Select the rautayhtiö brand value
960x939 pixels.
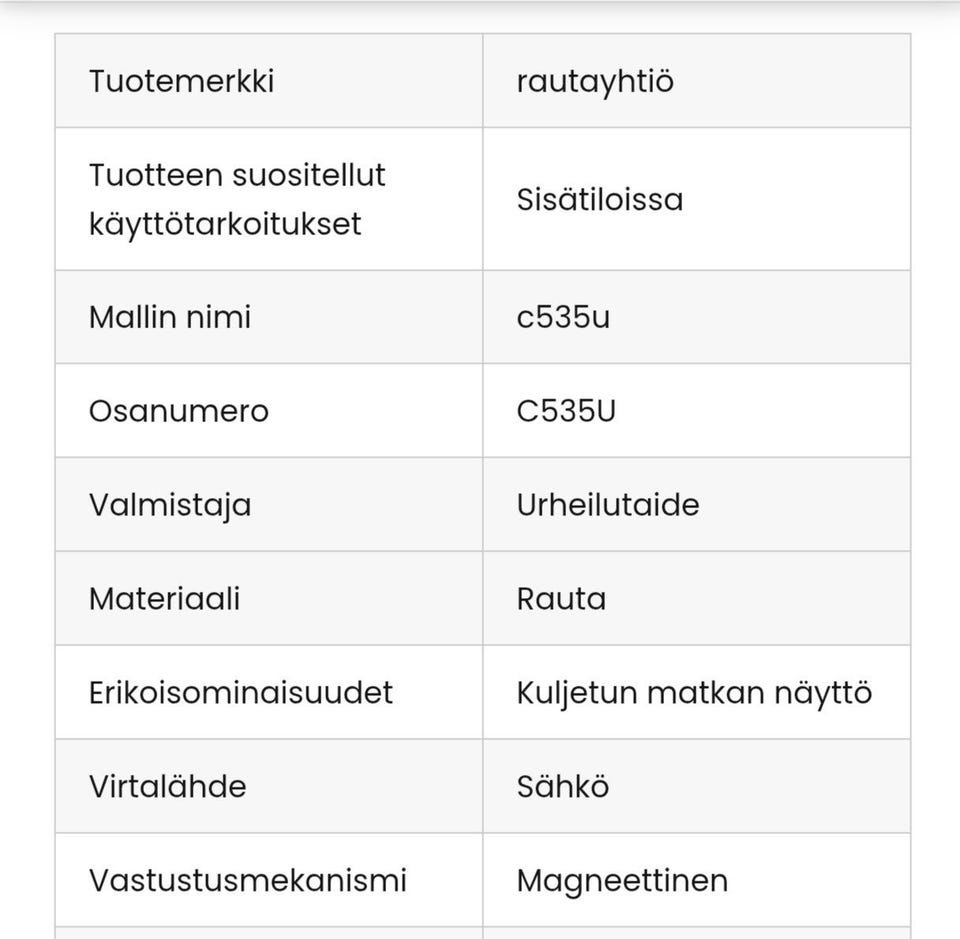pyautogui.click(x=595, y=81)
